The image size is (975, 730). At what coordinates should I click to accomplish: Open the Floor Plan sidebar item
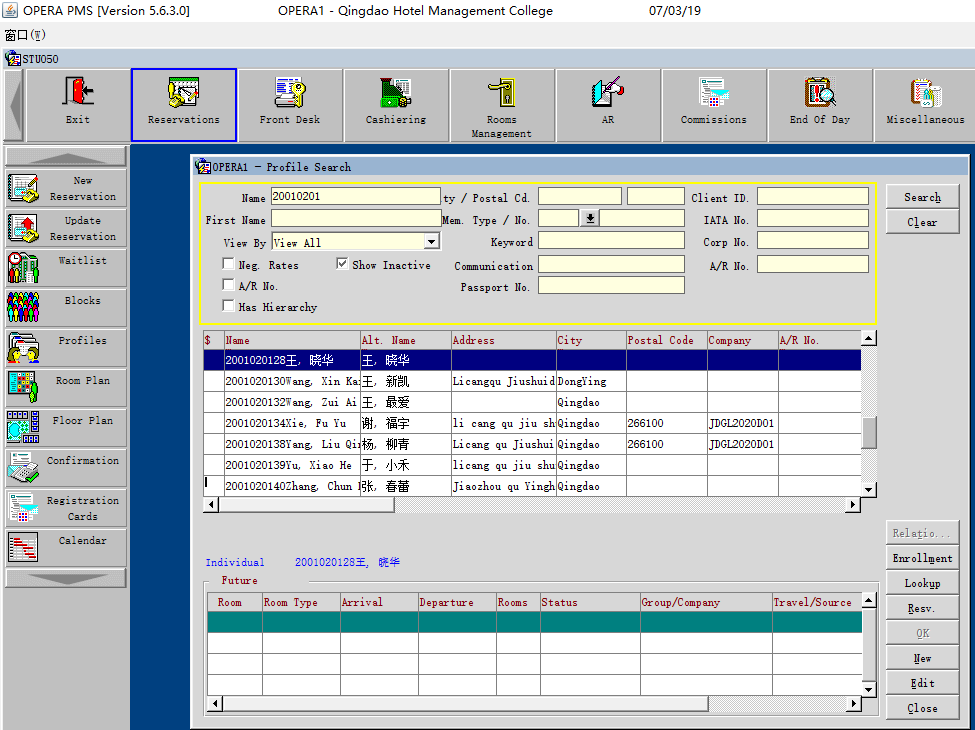(66, 428)
